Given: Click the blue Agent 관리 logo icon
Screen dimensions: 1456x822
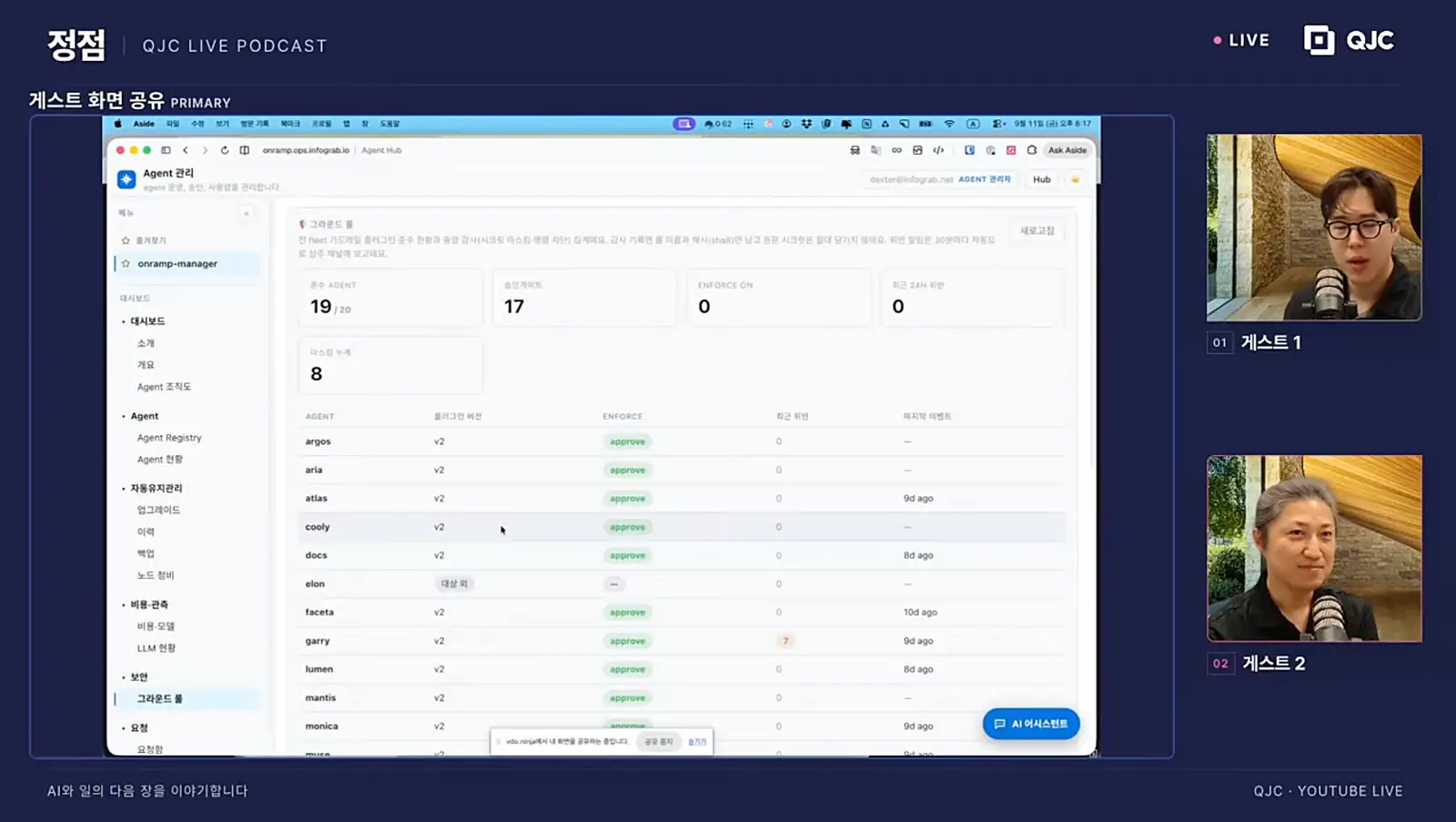Looking at the screenshot, I should point(126,179).
